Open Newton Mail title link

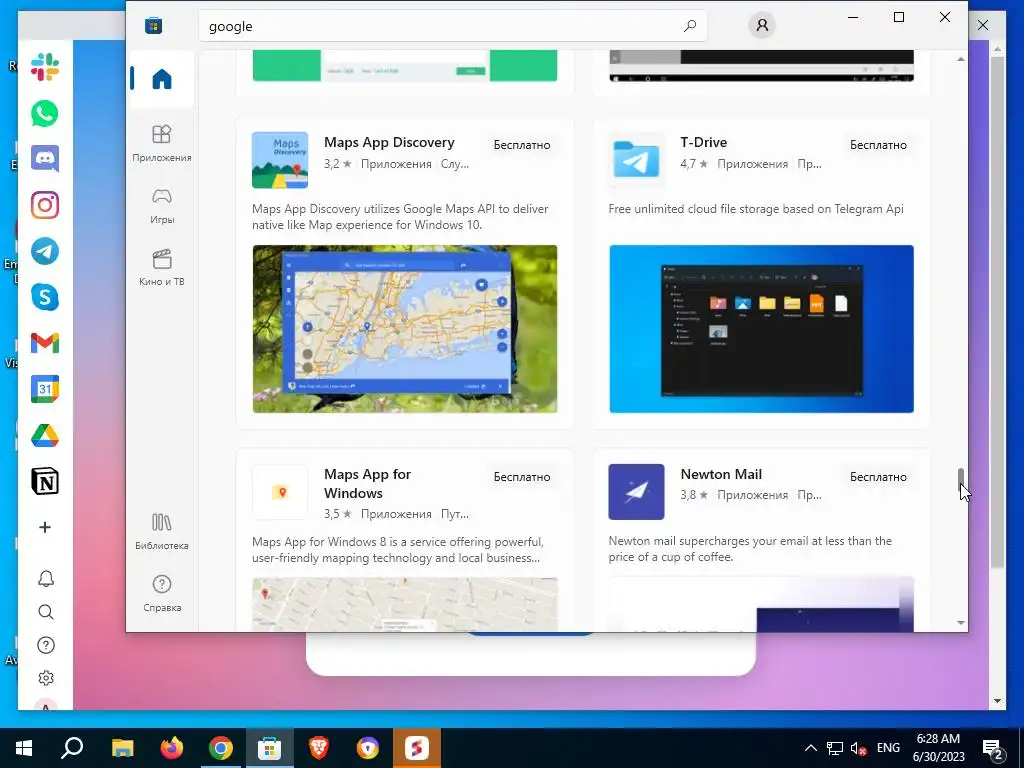coord(721,474)
